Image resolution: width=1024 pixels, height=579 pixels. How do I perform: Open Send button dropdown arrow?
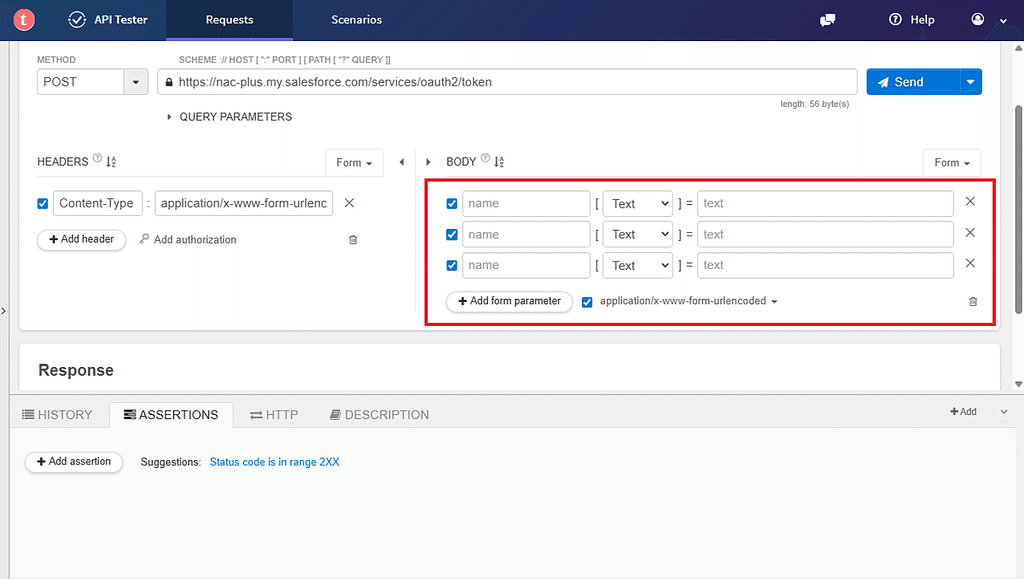(970, 82)
